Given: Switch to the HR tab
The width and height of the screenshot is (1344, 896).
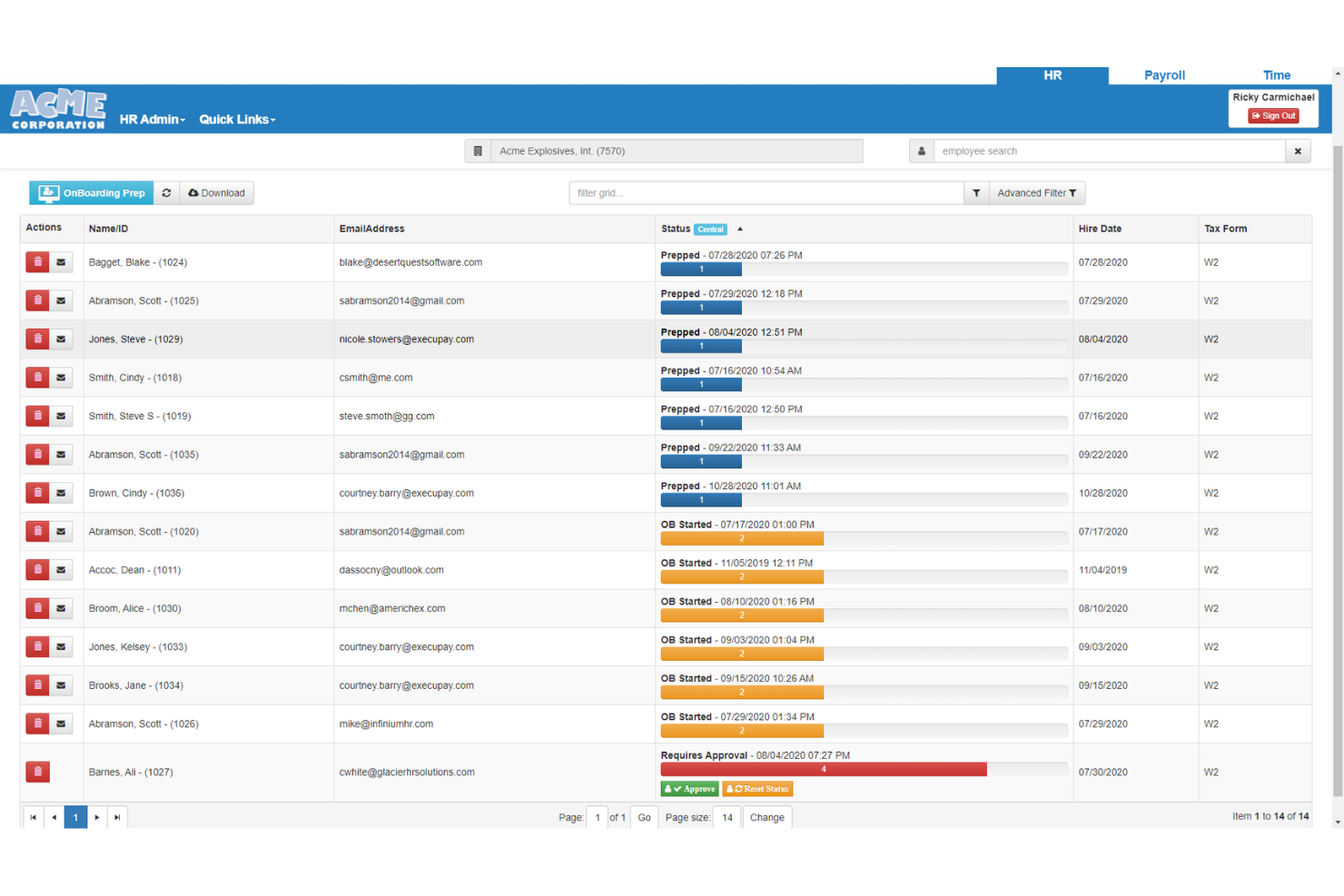Looking at the screenshot, I should click(1052, 75).
